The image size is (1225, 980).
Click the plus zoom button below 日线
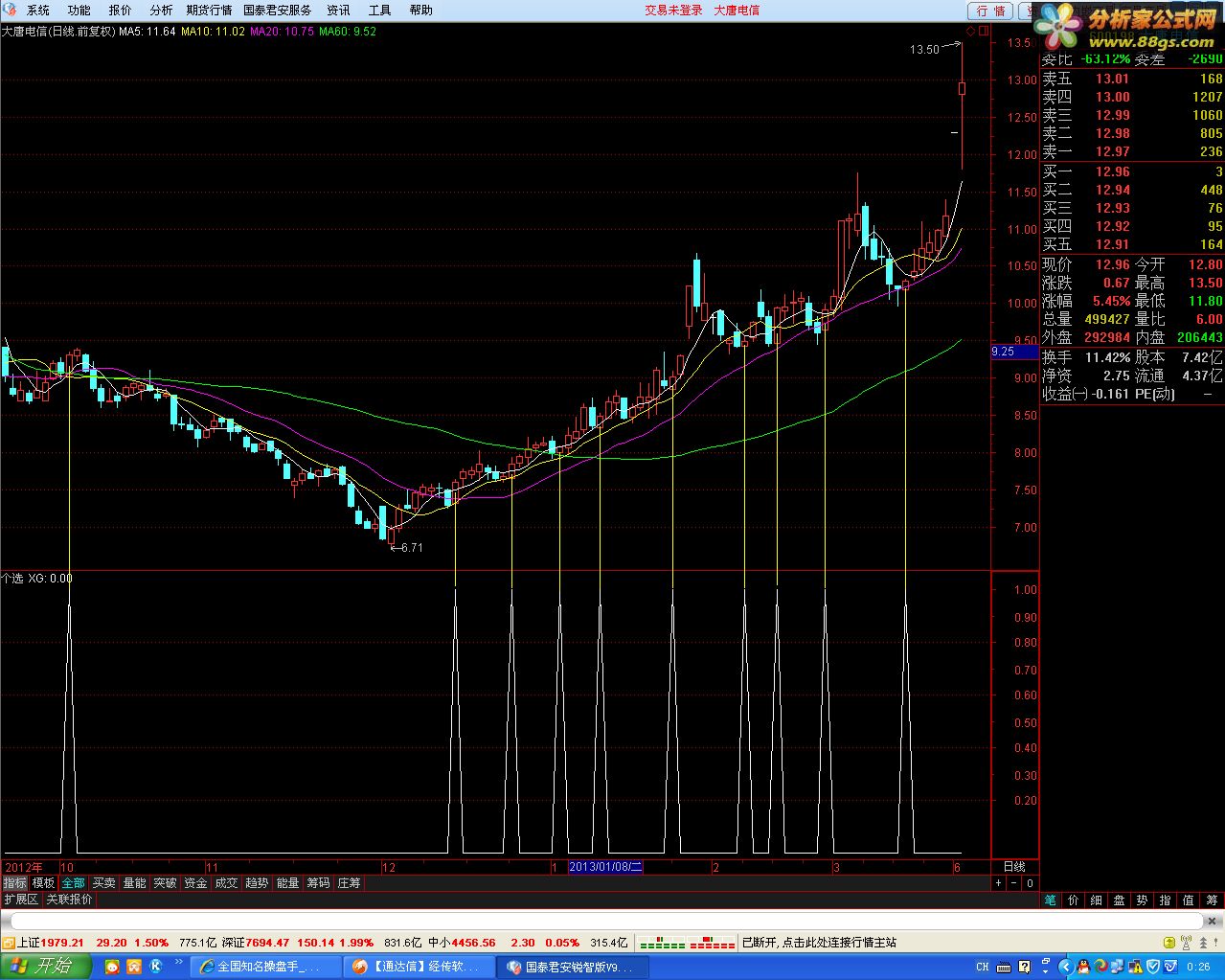pos(998,883)
